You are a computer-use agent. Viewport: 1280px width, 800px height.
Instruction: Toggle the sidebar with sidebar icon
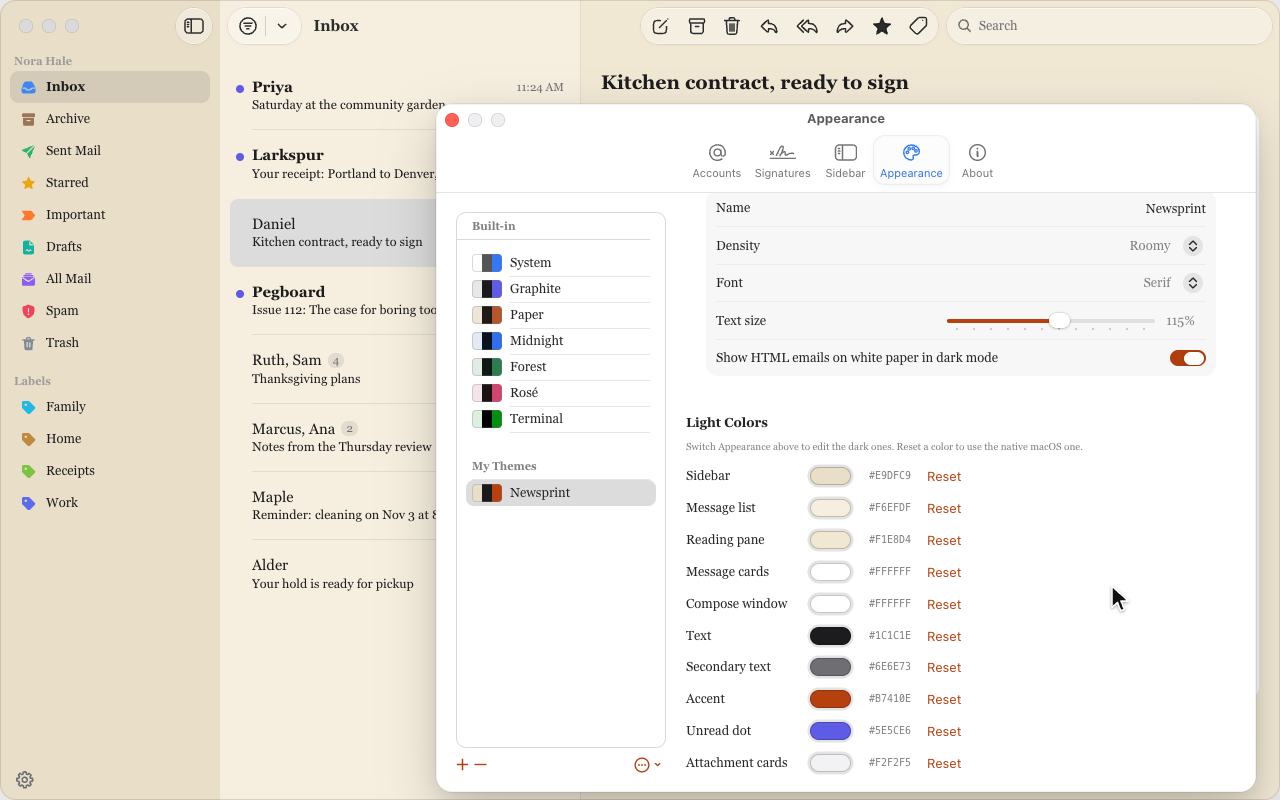(x=194, y=26)
